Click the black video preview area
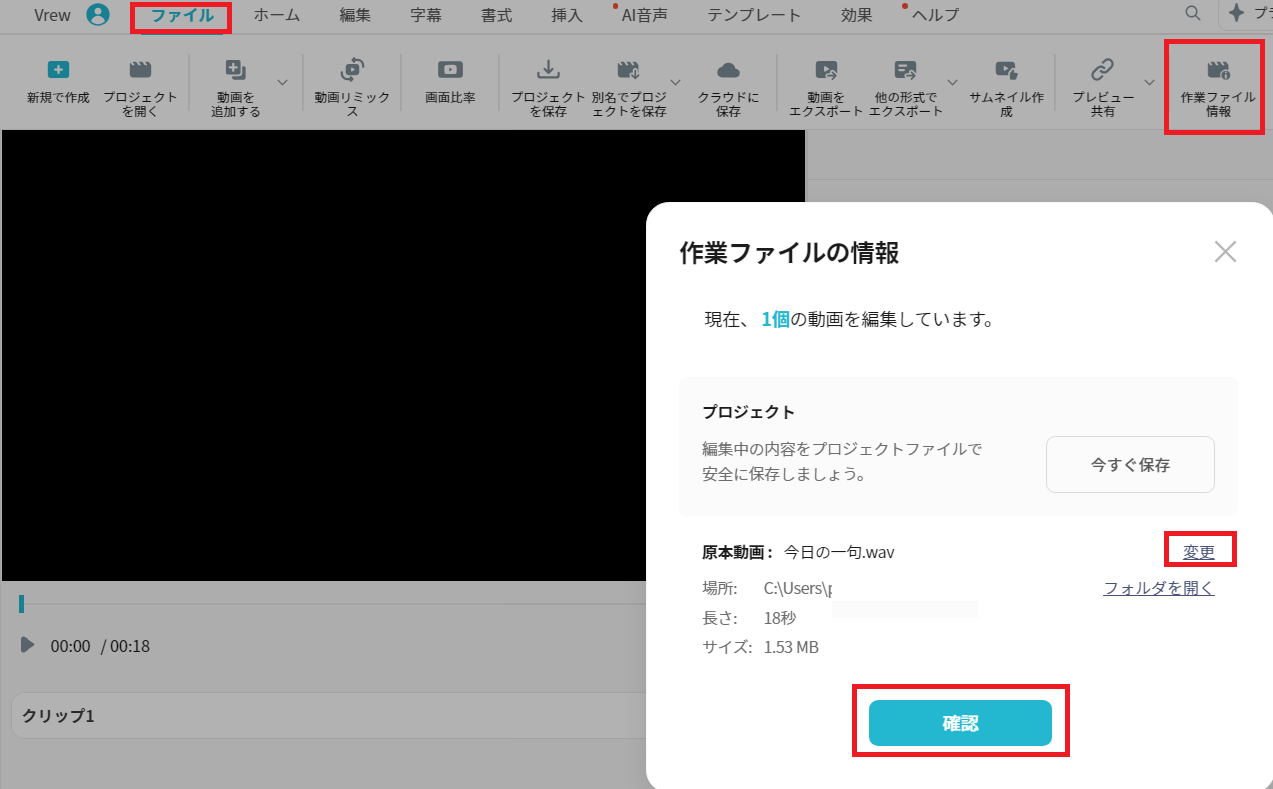This screenshot has width=1273, height=789. point(403,355)
